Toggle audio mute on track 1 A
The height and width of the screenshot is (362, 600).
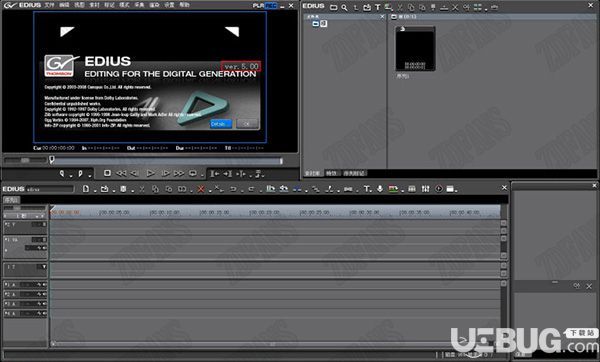pyautogui.click(x=44, y=285)
